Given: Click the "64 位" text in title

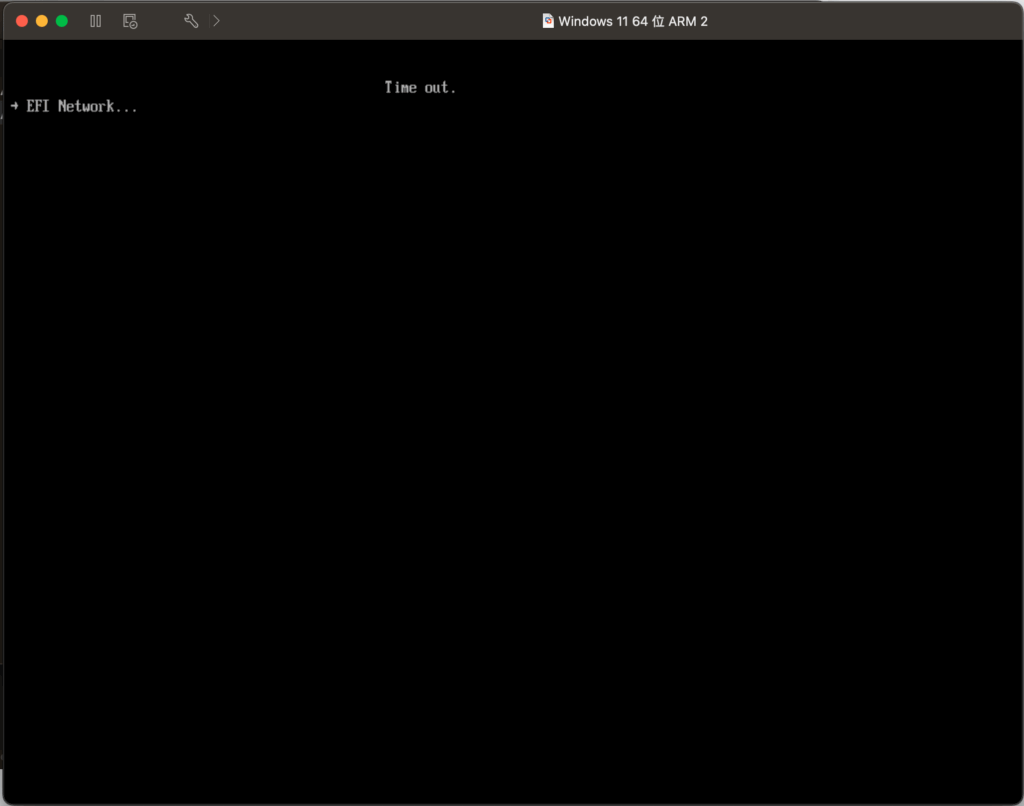Looking at the screenshot, I should 648,21.
